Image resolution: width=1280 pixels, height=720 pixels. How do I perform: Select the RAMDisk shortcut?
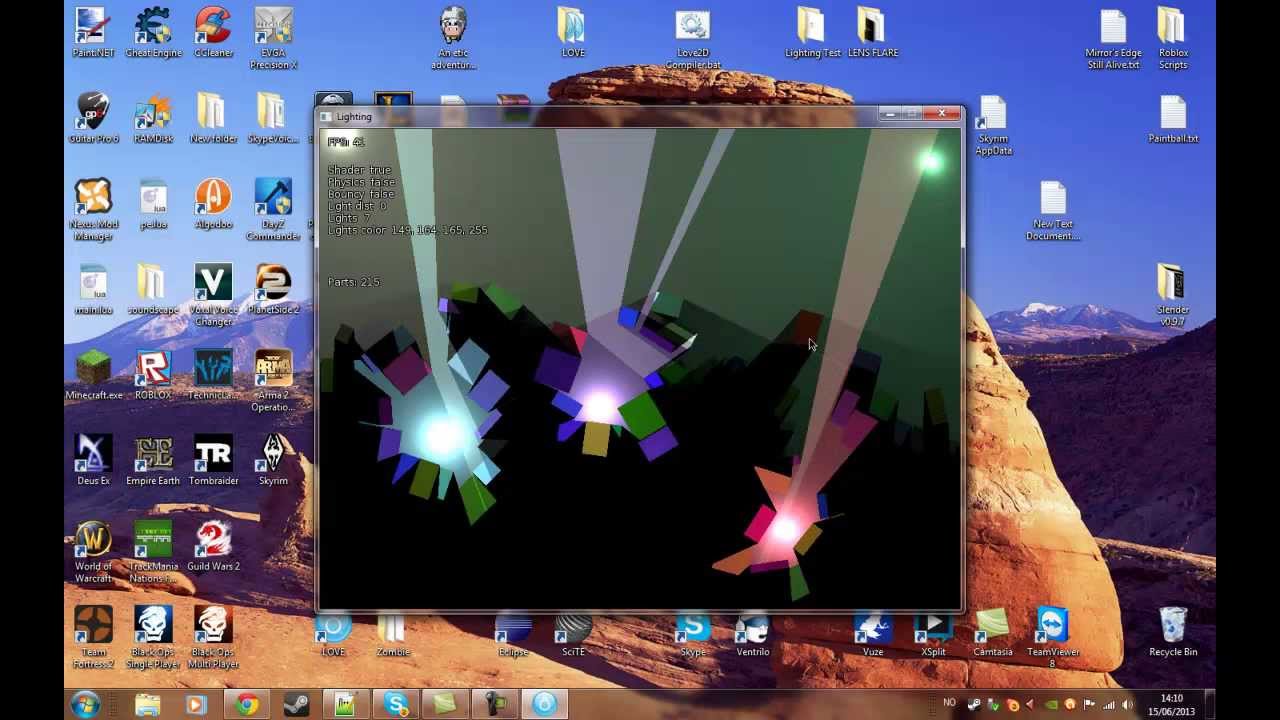coord(153,119)
